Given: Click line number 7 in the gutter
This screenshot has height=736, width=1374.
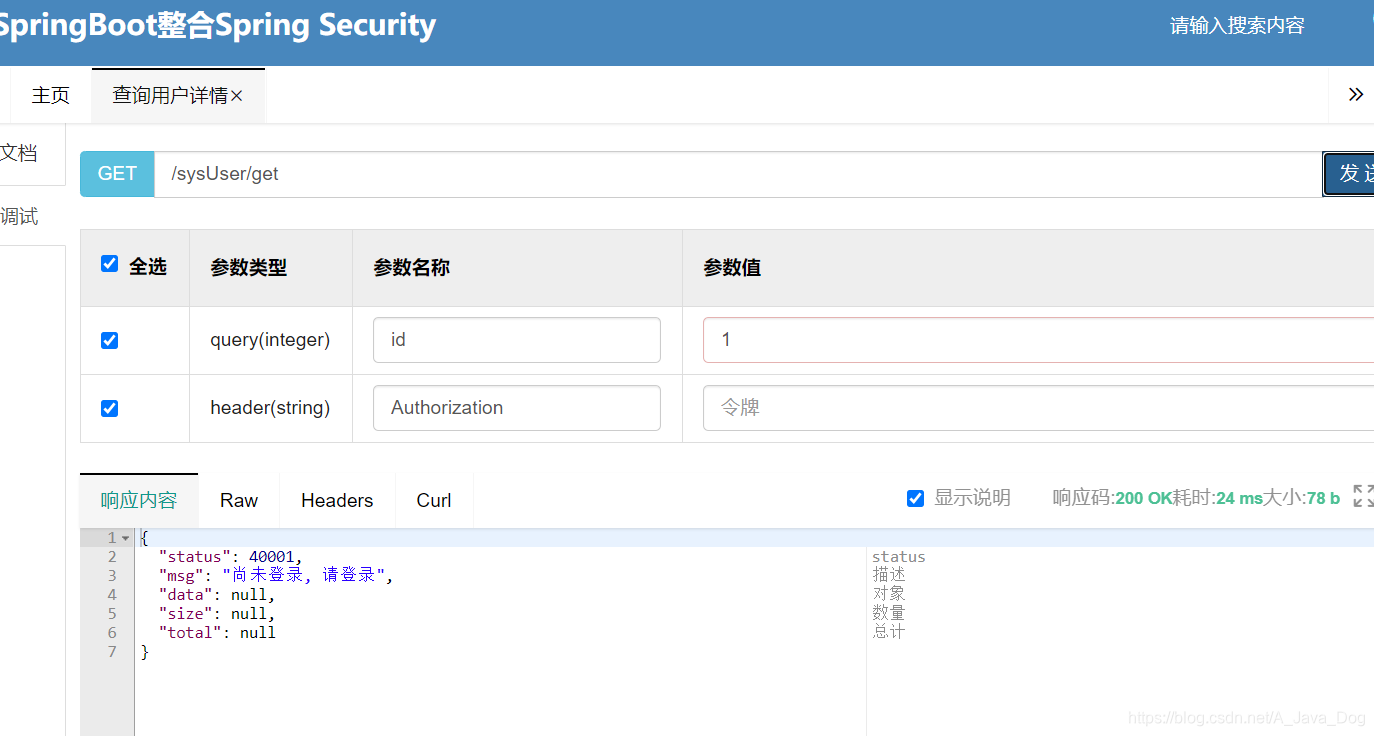Looking at the screenshot, I should [x=112, y=652].
